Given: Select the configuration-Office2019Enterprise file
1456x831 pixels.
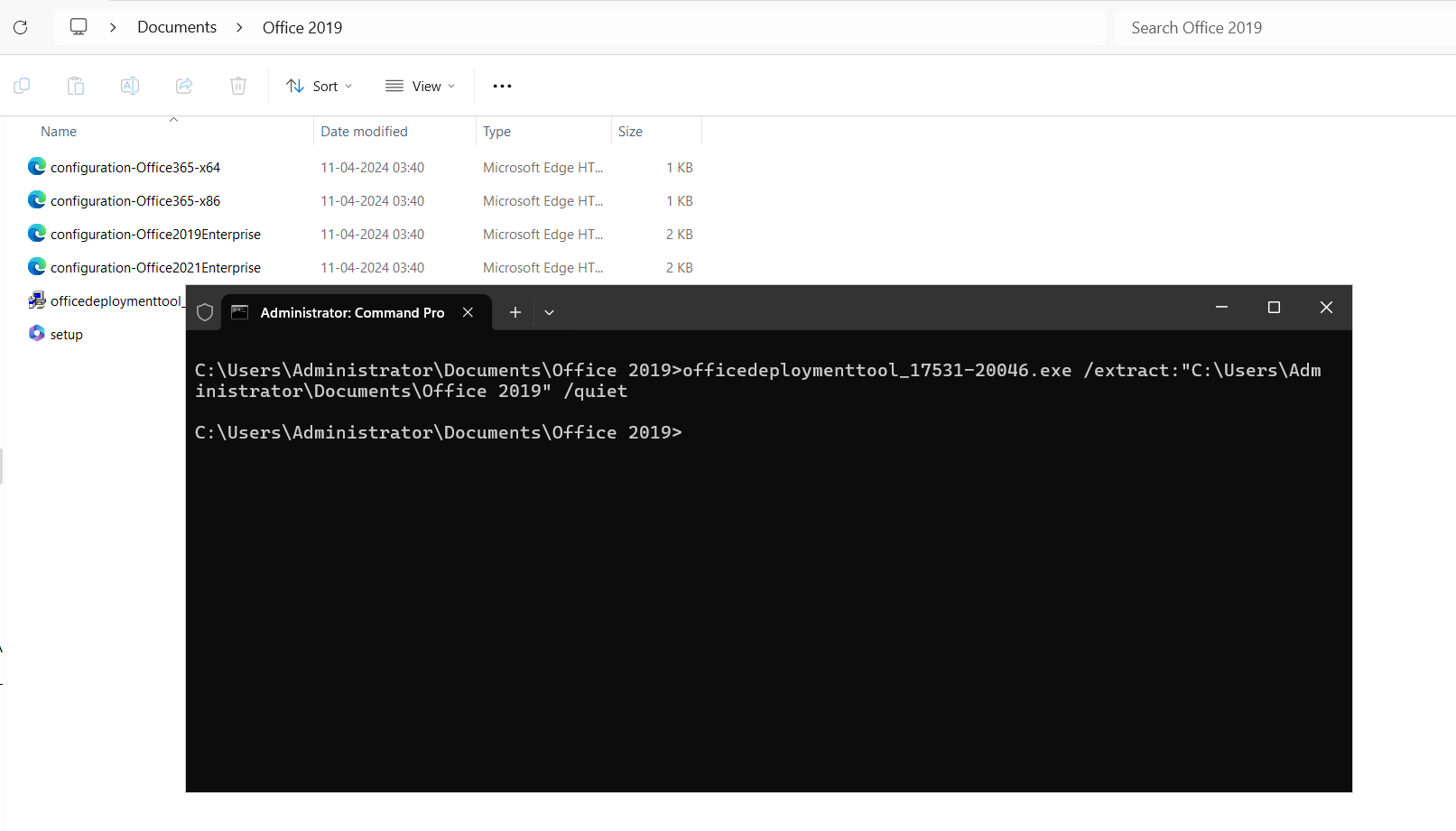Looking at the screenshot, I should click(x=155, y=235).
